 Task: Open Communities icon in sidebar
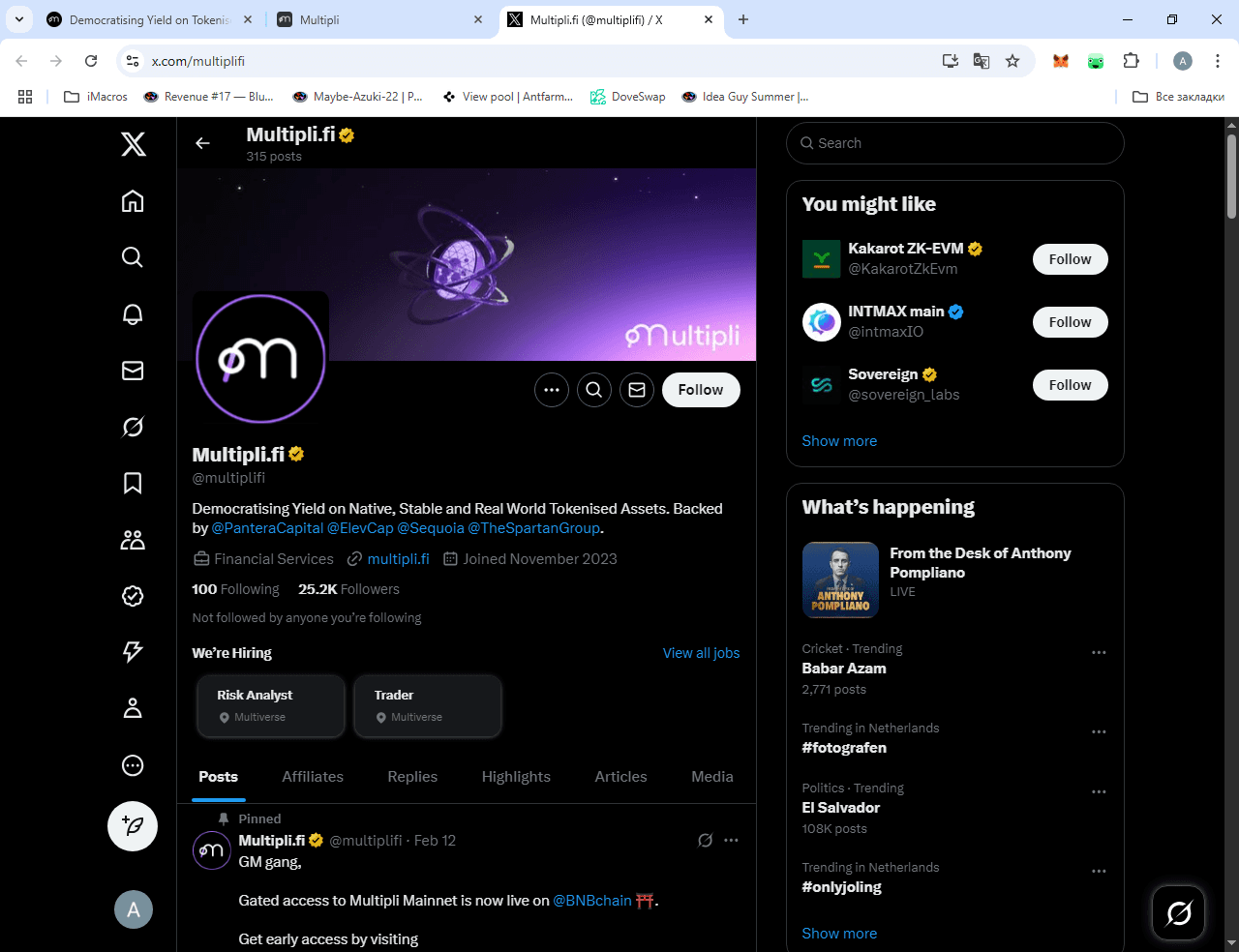point(133,540)
